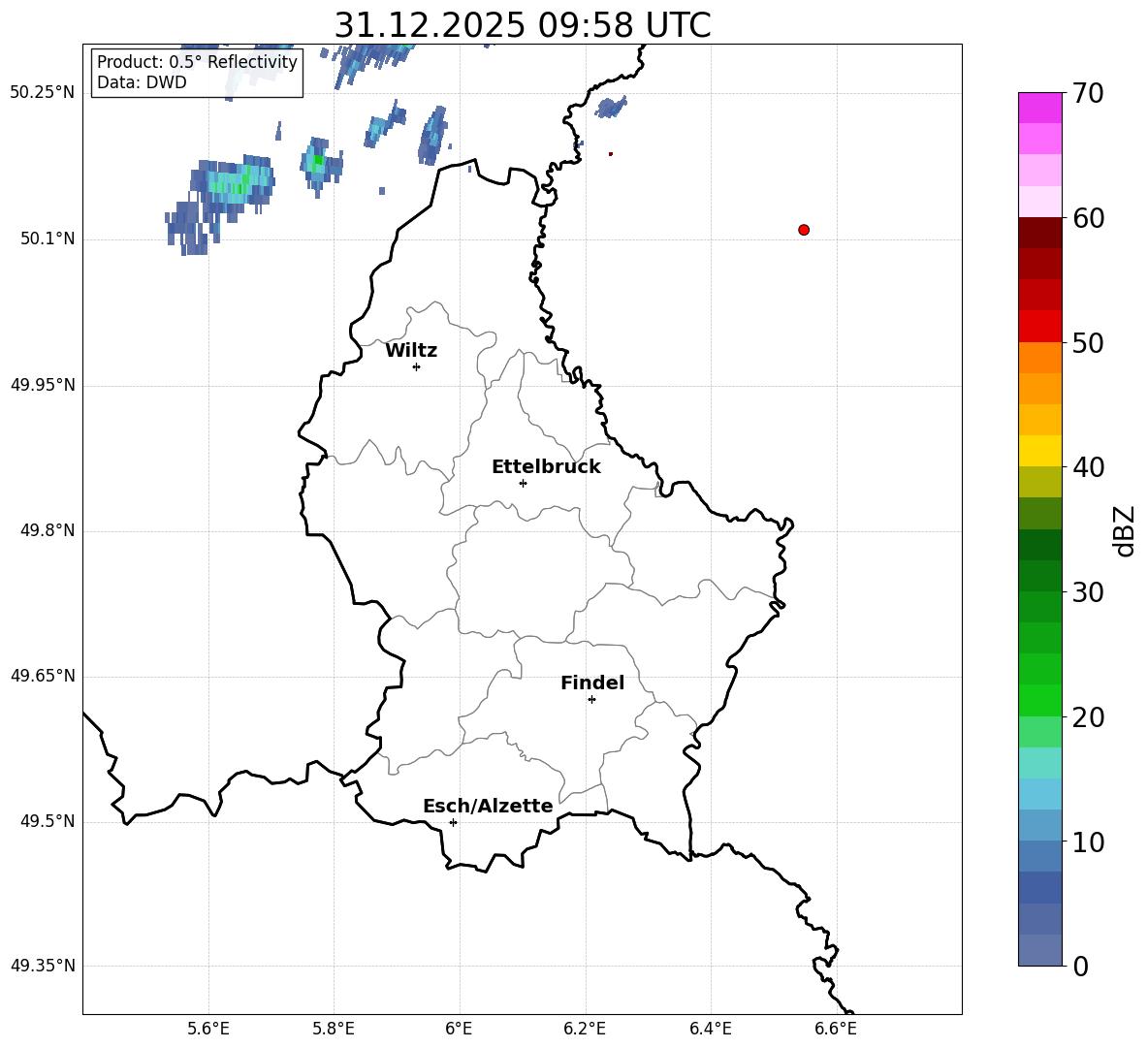Click the Findel station cross marker
This screenshot has width=1148, height=1048.
[591, 700]
